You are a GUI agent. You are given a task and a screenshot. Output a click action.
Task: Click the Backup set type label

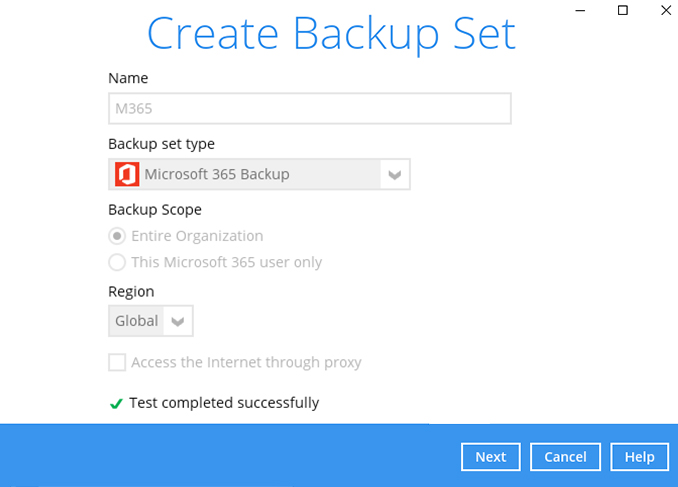pos(161,144)
